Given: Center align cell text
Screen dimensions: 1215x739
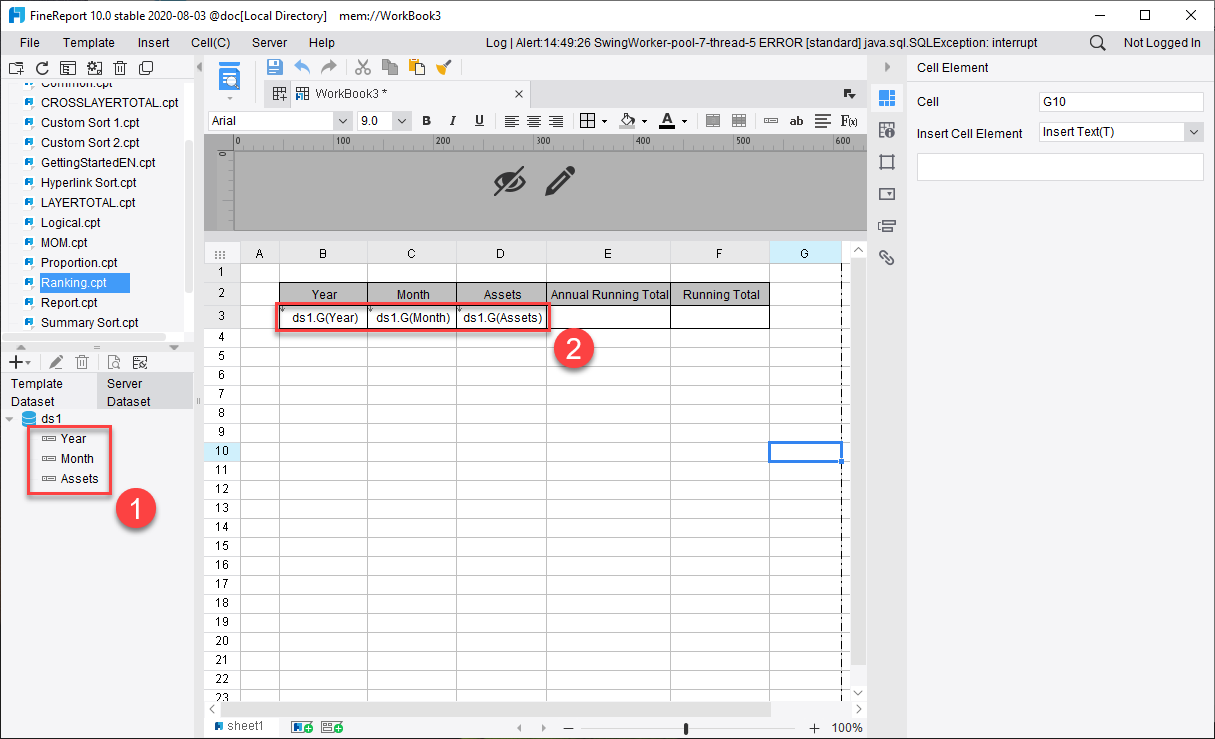Looking at the screenshot, I should (x=534, y=121).
